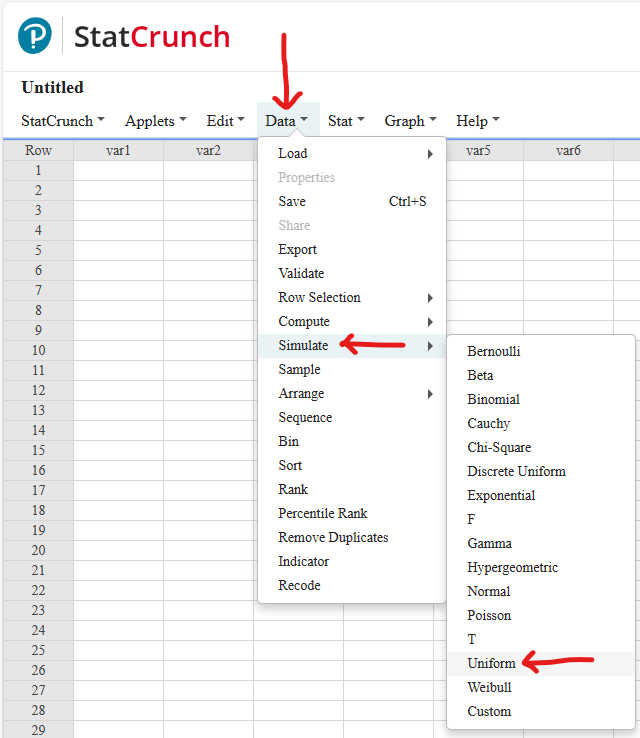Choose Save from Data menu

point(352,201)
